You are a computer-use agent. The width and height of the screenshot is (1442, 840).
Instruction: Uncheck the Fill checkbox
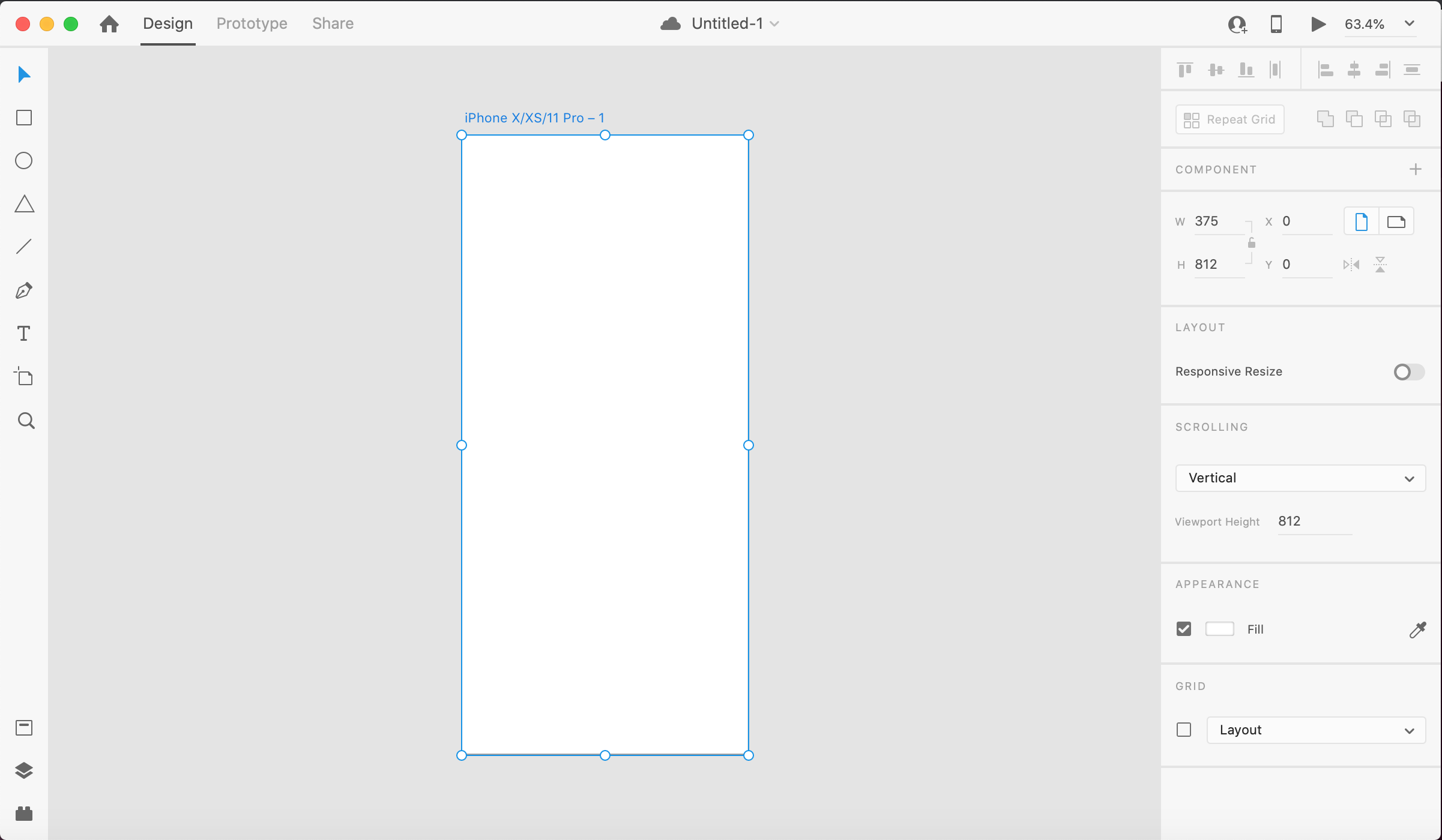[x=1184, y=629]
